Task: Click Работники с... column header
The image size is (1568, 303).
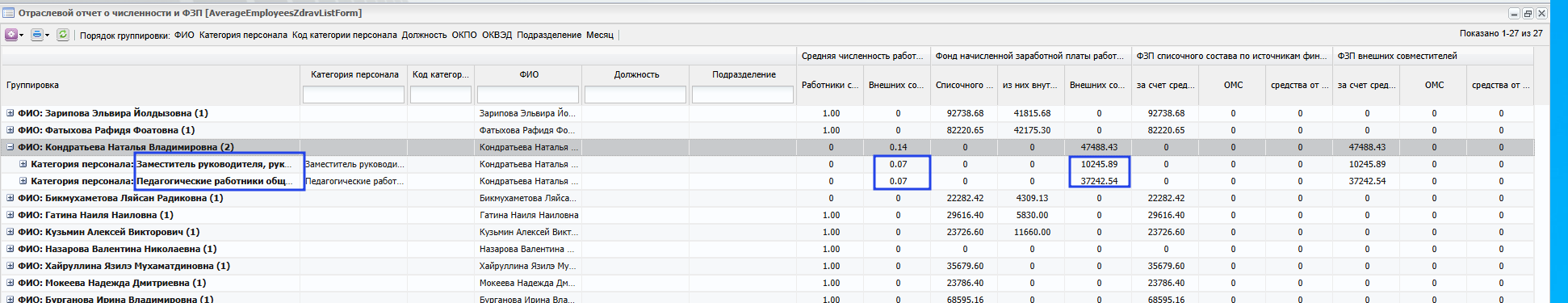Action: 829,85
